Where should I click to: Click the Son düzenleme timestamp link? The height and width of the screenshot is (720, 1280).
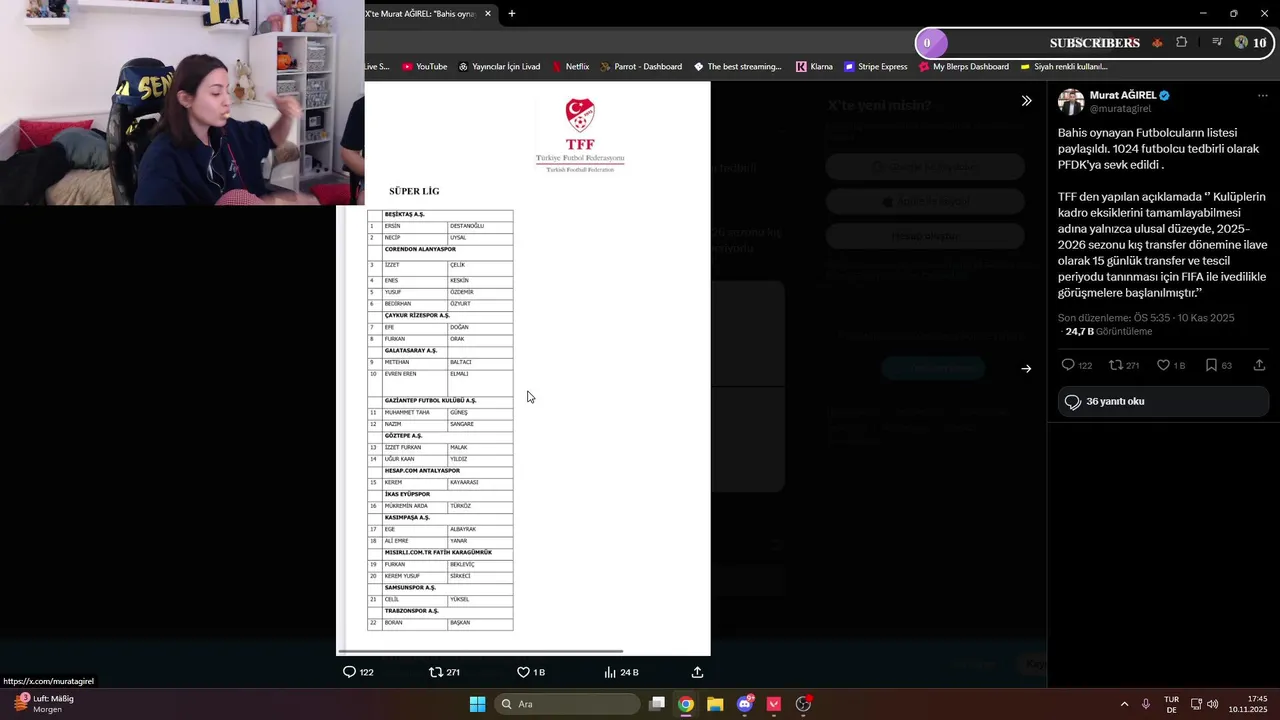[1146, 318]
